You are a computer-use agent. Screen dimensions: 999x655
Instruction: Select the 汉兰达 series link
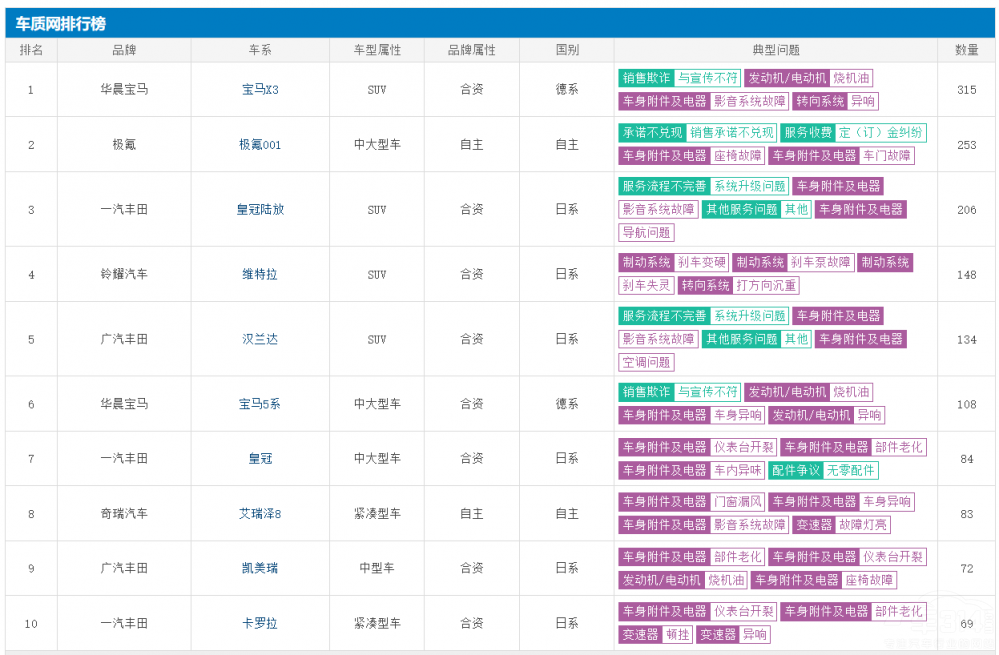pyautogui.click(x=260, y=339)
